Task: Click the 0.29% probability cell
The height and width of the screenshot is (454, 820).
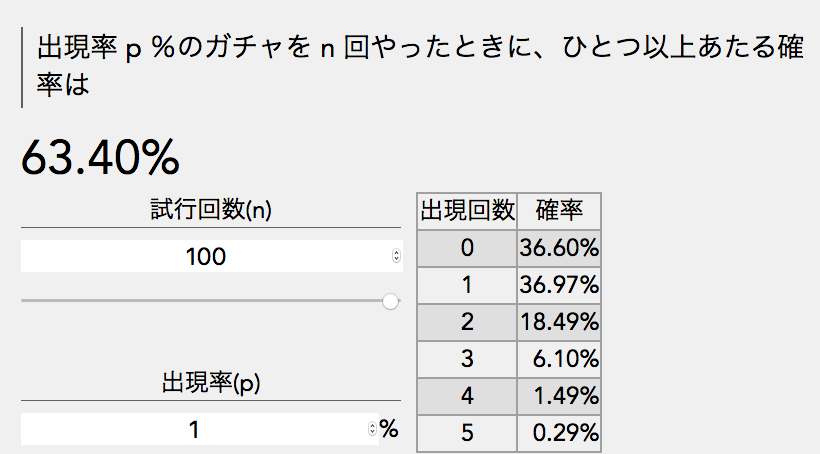Action: pyautogui.click(x=559, y=434)
